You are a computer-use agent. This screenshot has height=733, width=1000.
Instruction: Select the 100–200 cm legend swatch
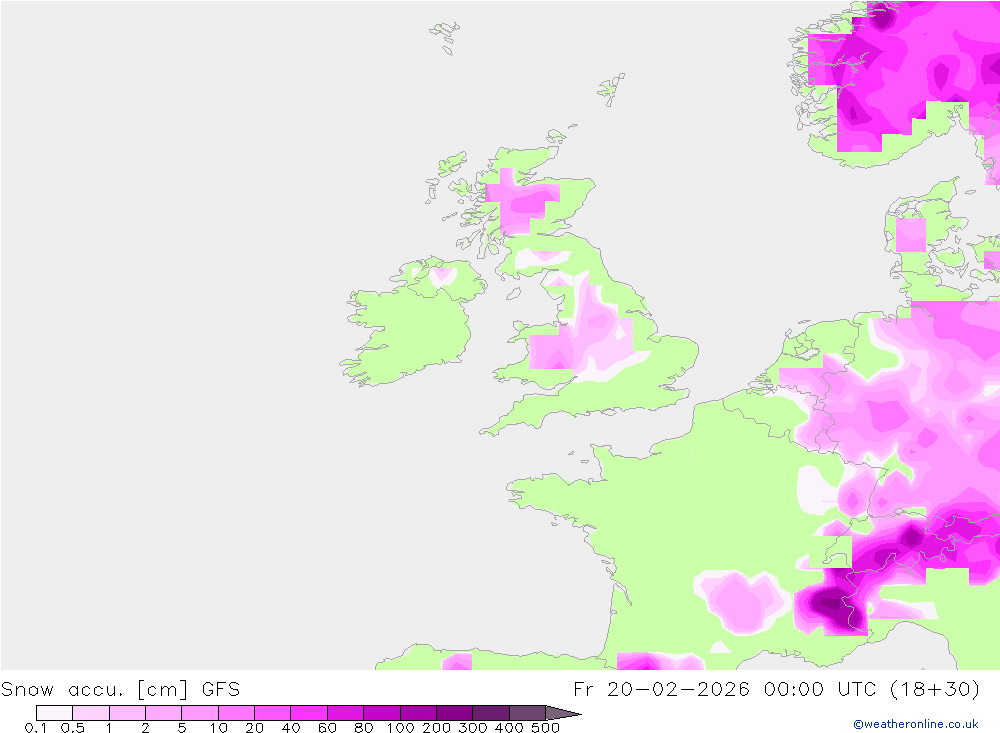point(418,713)
